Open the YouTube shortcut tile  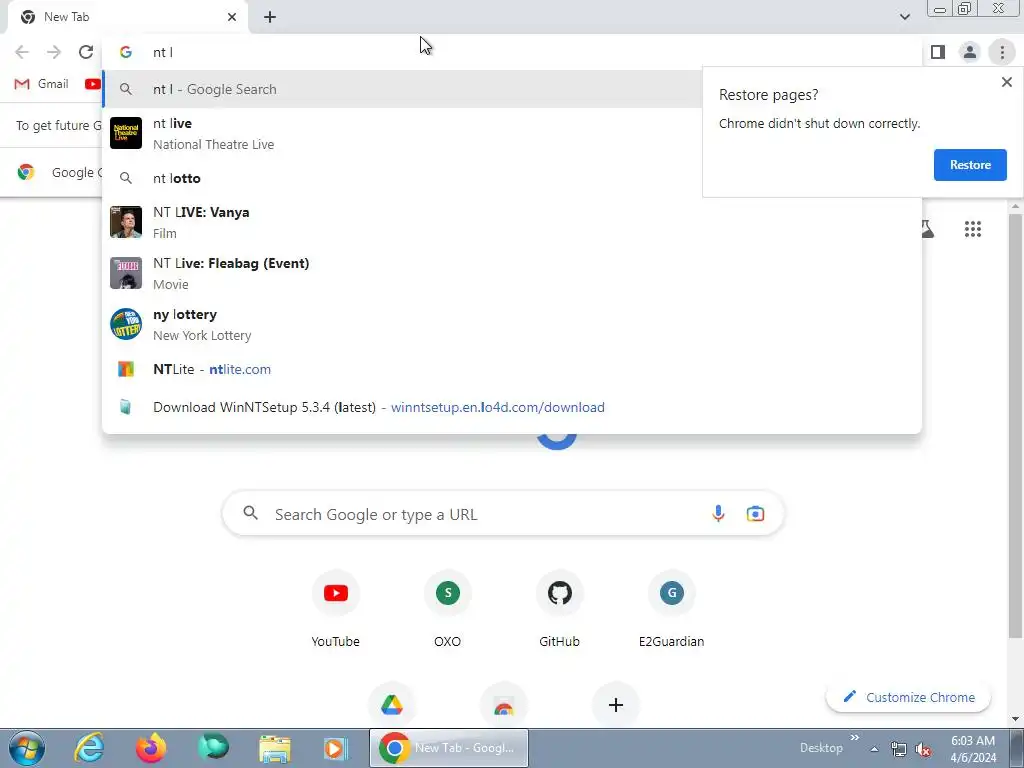click(336, 609)
